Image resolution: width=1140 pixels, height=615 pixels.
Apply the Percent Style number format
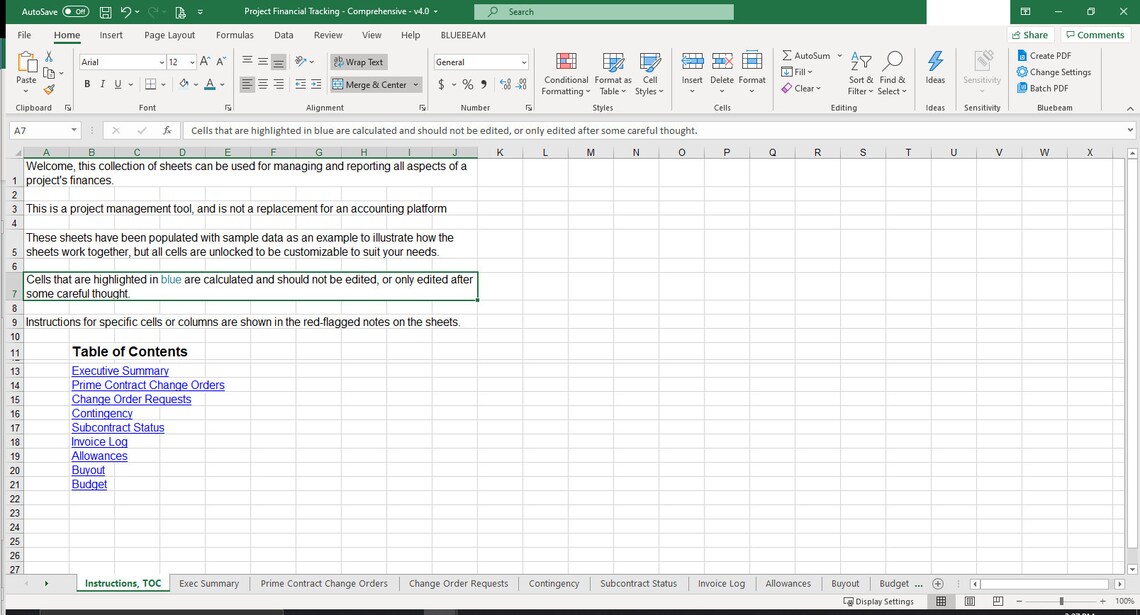(466, 85)
